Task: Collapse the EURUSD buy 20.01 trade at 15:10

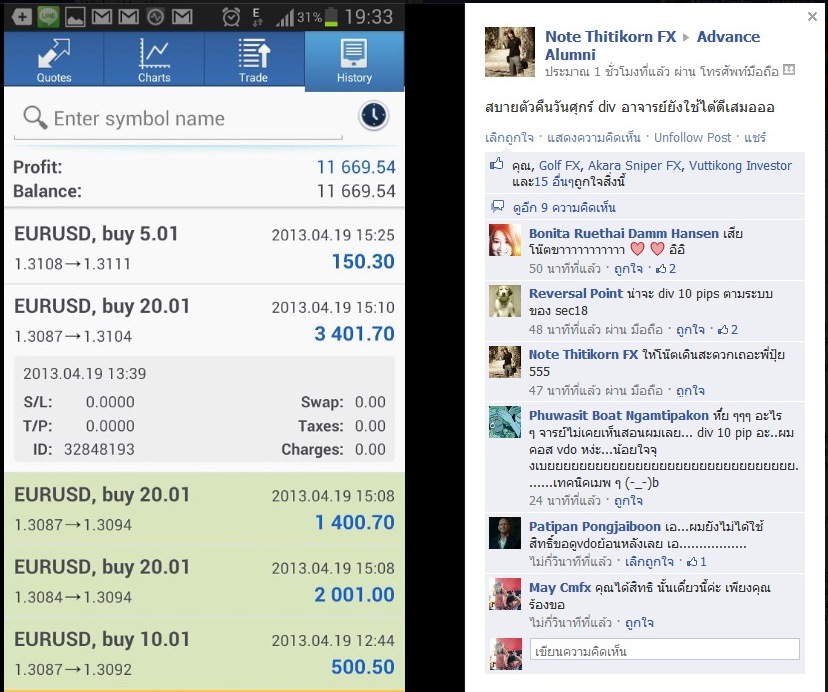Action: click(x=204, y=320)
